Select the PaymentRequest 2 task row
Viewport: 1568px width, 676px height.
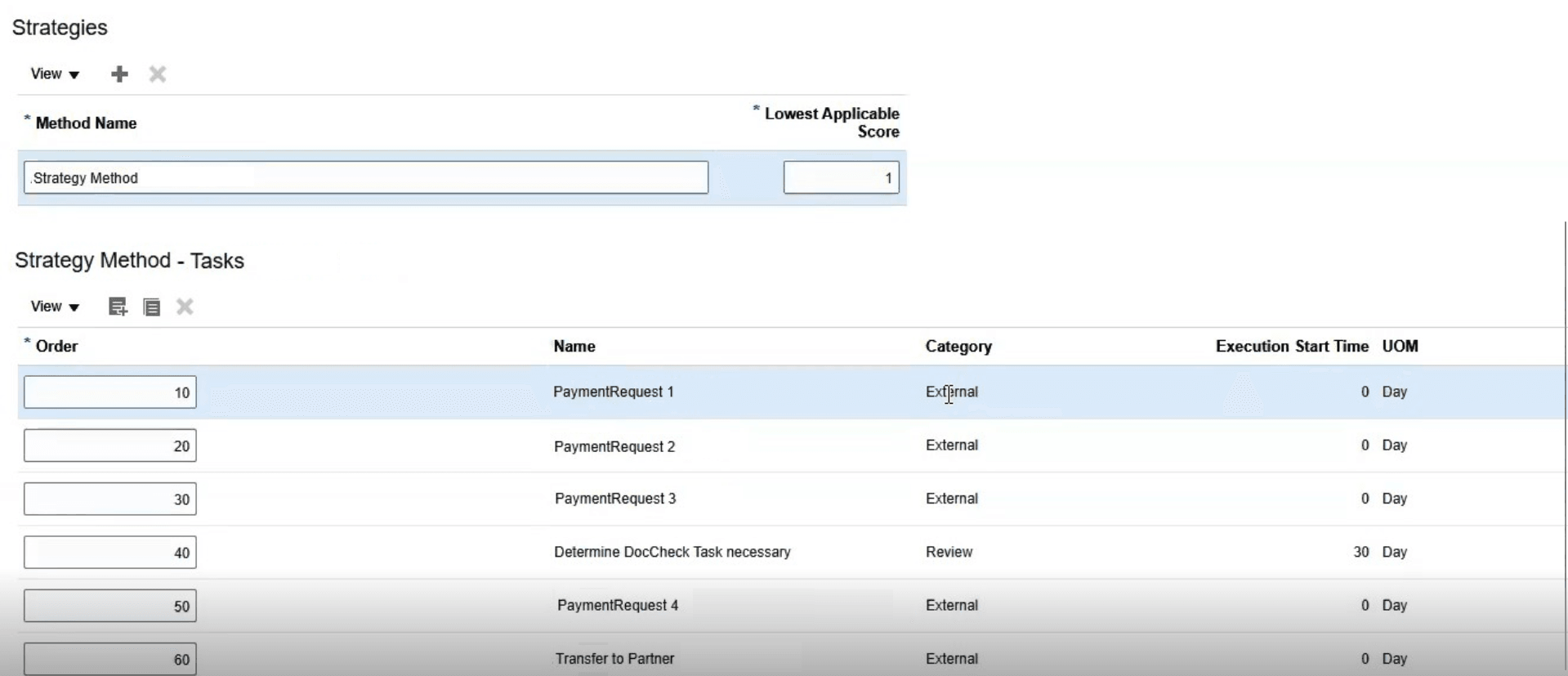click(791, 445)
